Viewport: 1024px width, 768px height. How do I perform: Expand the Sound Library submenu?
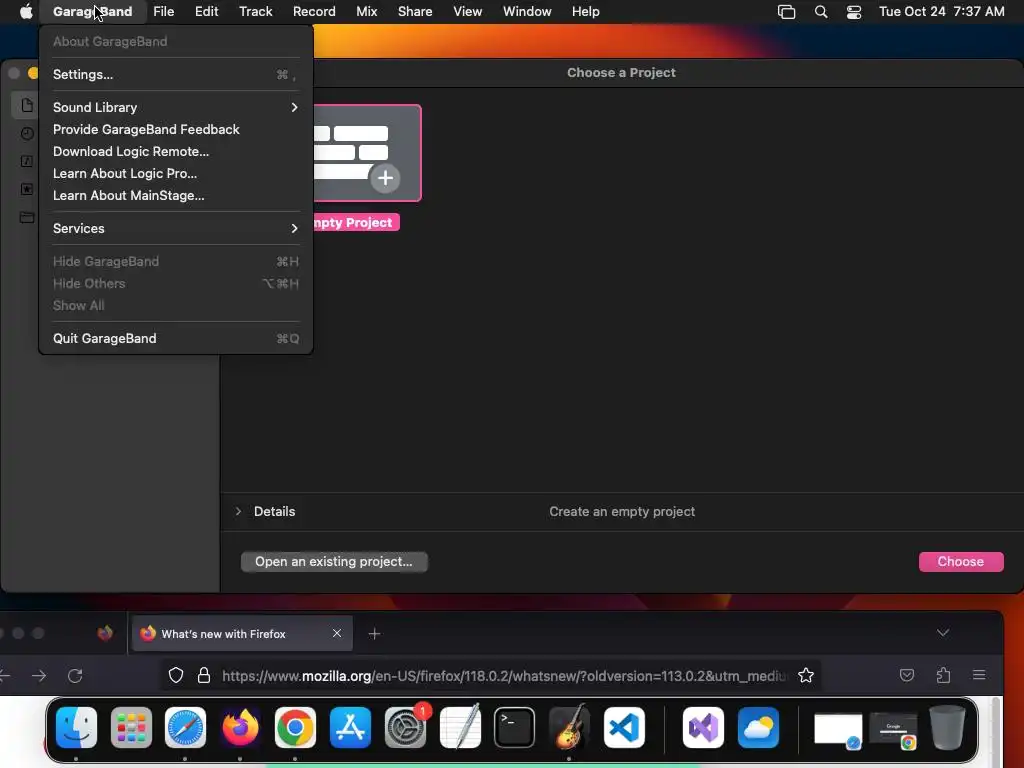point(176,107)
